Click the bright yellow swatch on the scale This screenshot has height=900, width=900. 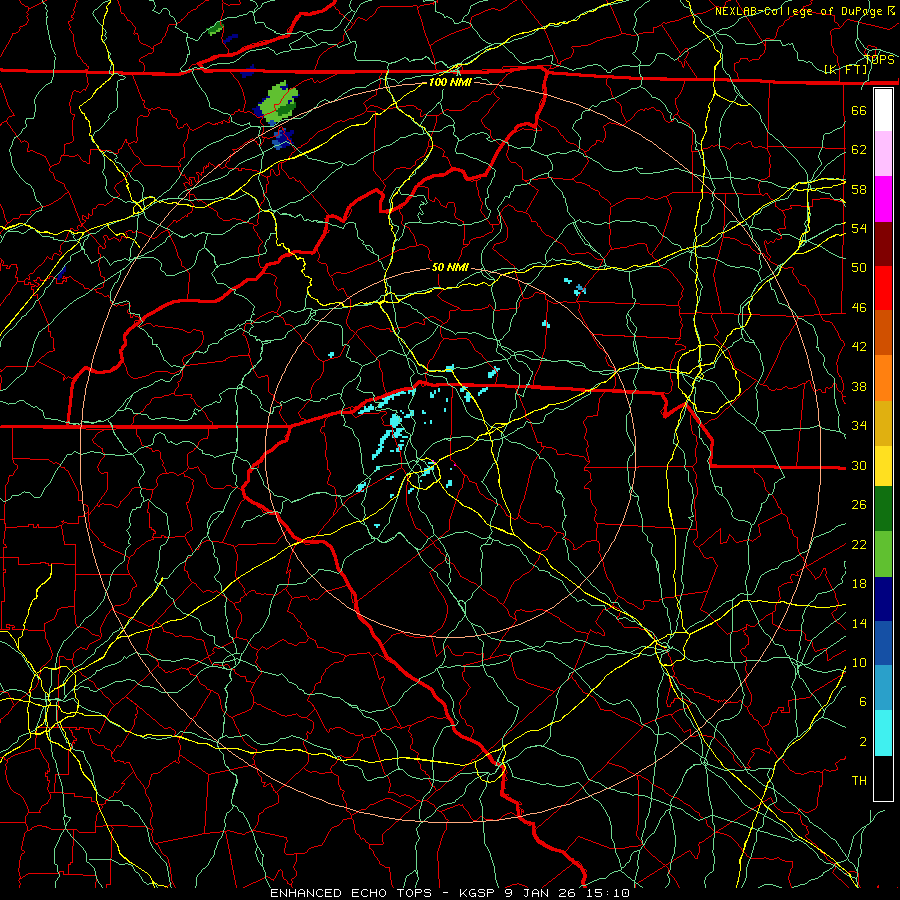pos(883,465)
